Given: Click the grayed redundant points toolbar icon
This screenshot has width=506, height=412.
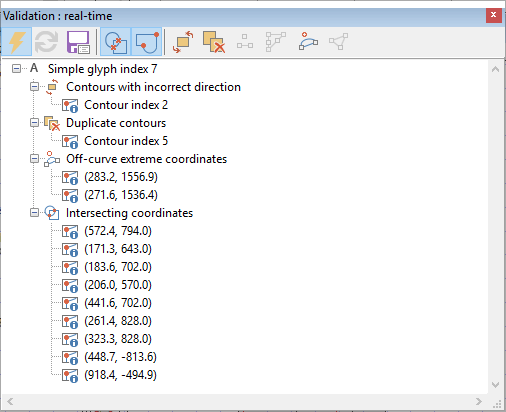Looking at the screenshot, I should pyautogui.click(x=245, y=42).
